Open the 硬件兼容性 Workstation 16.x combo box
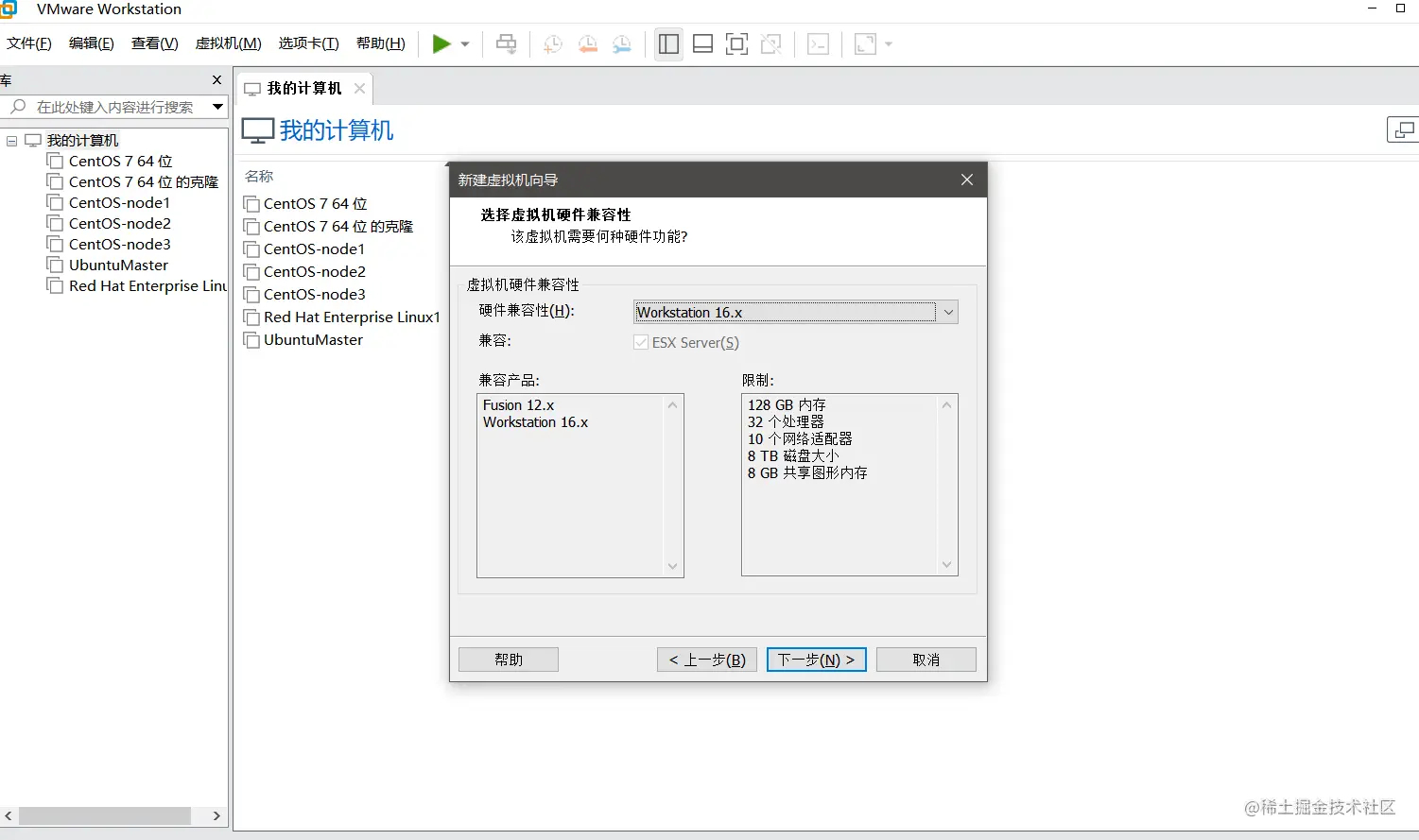Image resolution: width=1419 pixels, height=840 pixels. click(795, 312)
